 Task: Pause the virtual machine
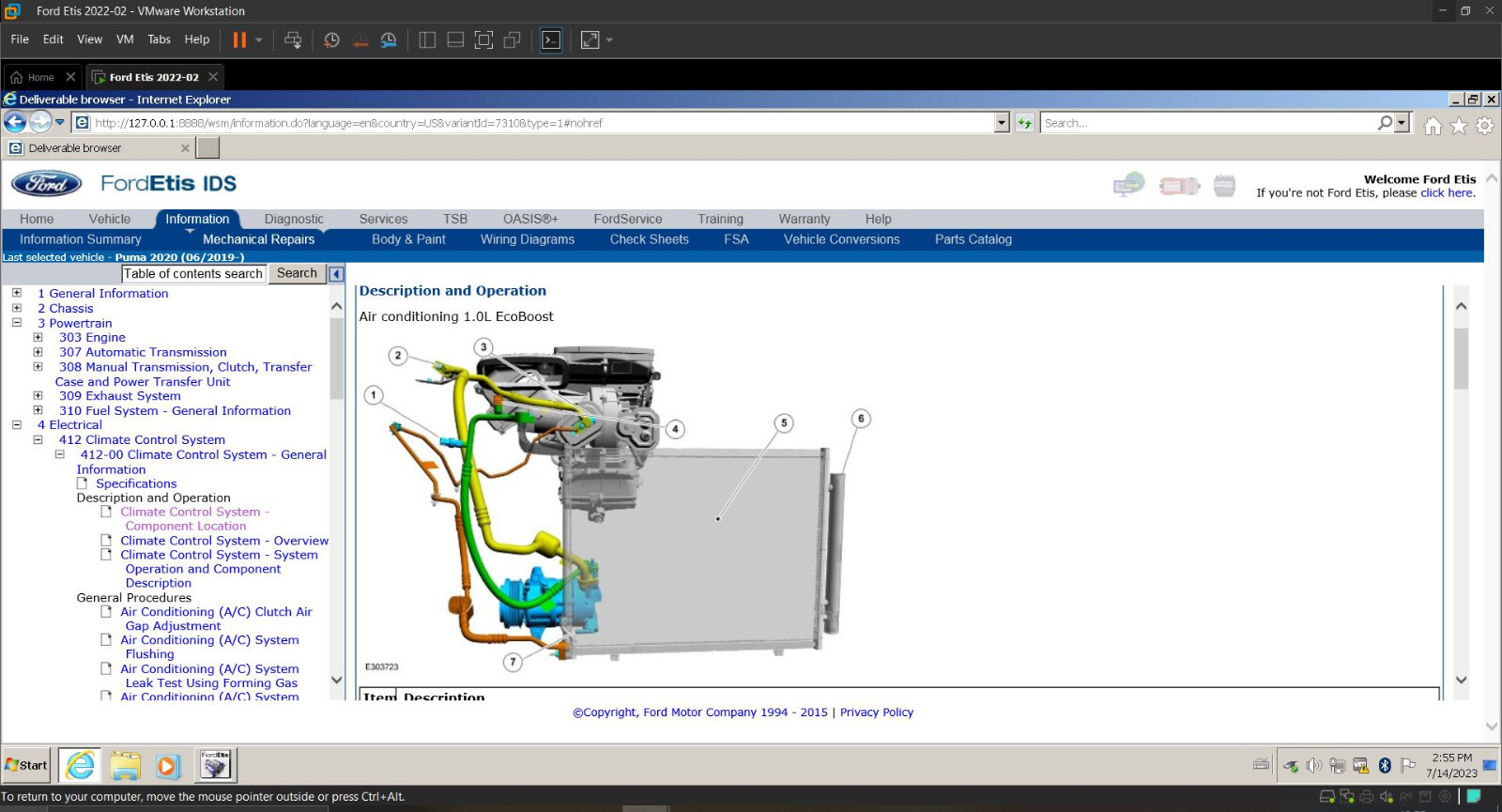(239, 39)
